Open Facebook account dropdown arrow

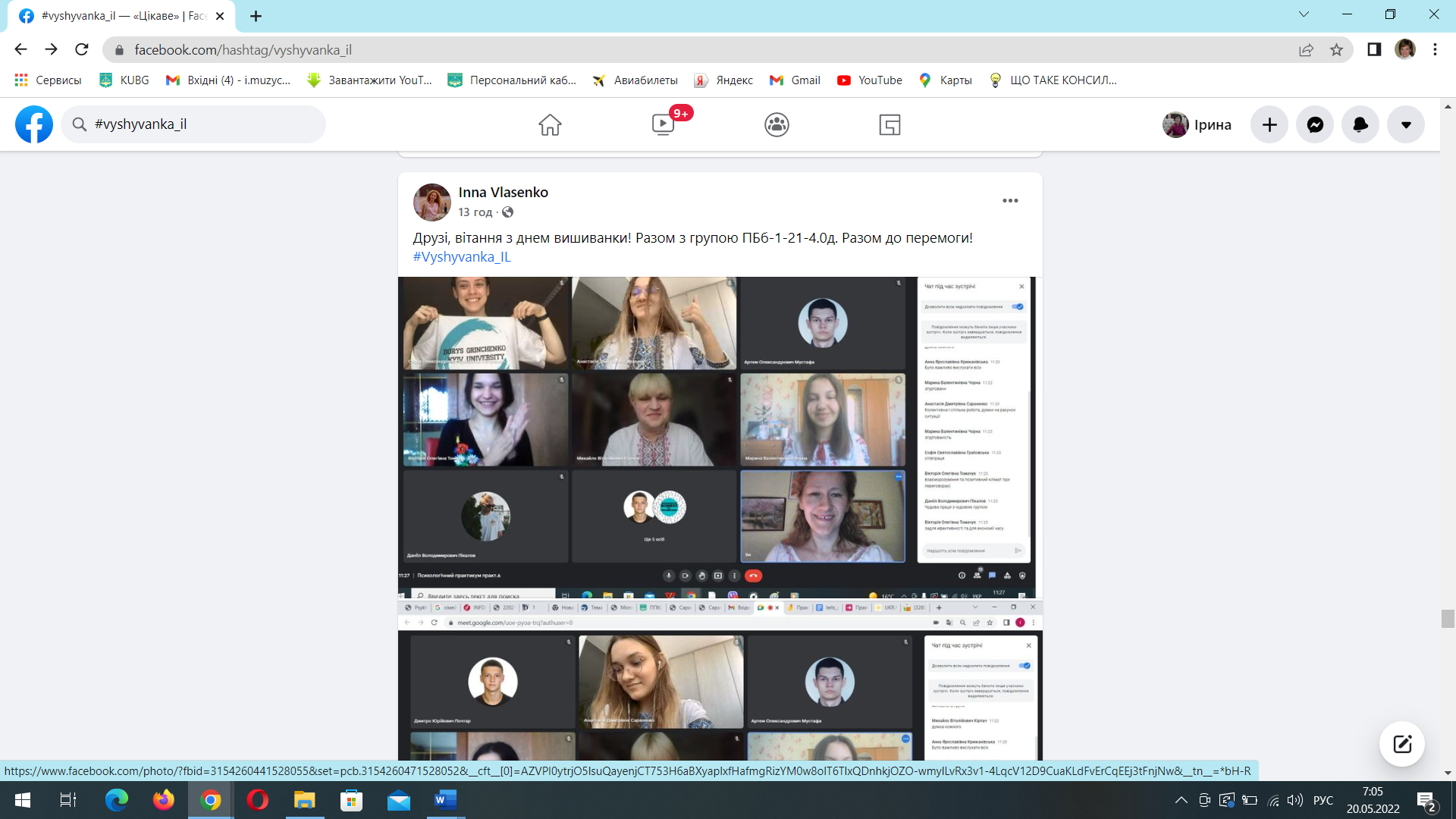[x=1406, y=124]
